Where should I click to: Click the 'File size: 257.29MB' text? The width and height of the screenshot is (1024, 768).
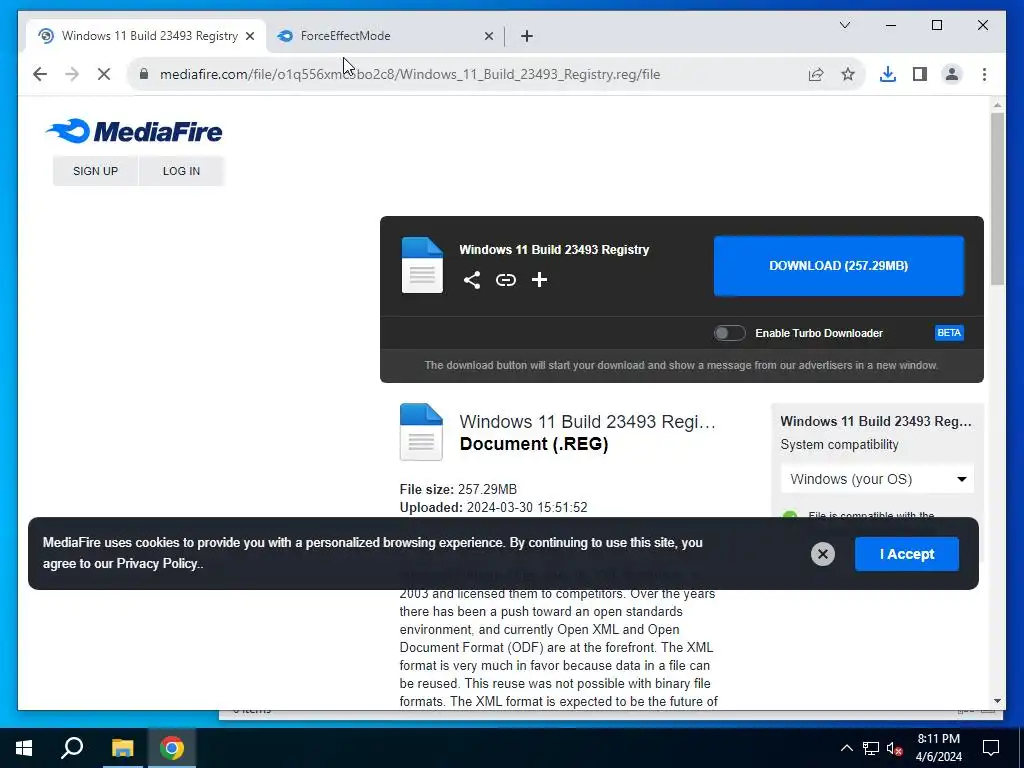[x=458, y=489]
